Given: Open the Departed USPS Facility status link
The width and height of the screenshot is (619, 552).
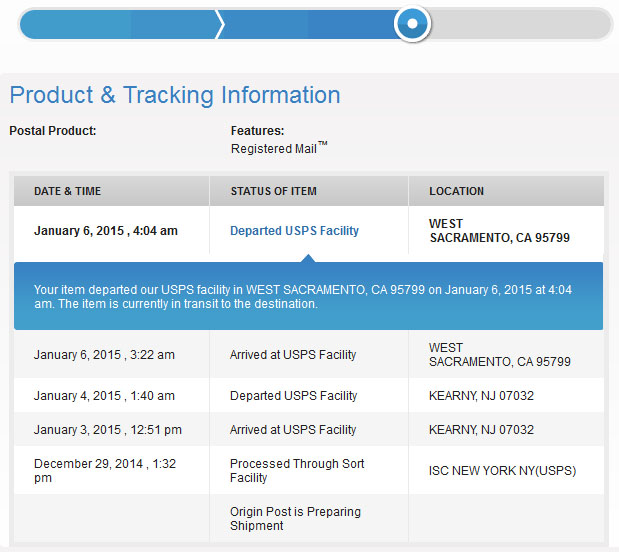Looking at the screenshot, I should (294, 231).
